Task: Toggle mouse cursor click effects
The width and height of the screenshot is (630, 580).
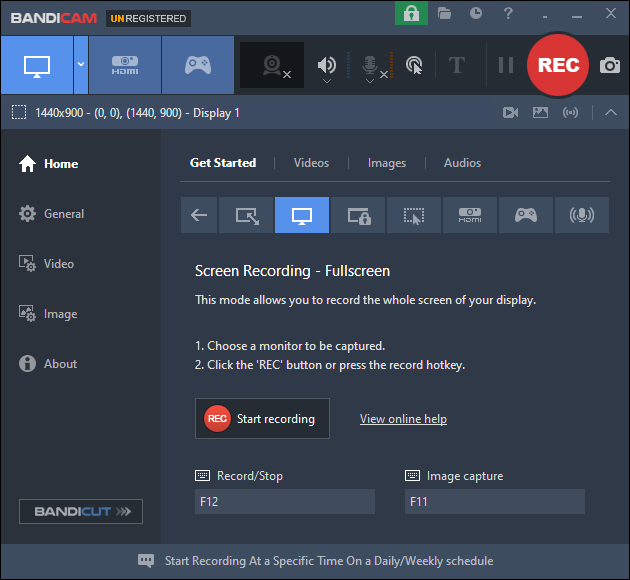Action: tap(414, 65)
